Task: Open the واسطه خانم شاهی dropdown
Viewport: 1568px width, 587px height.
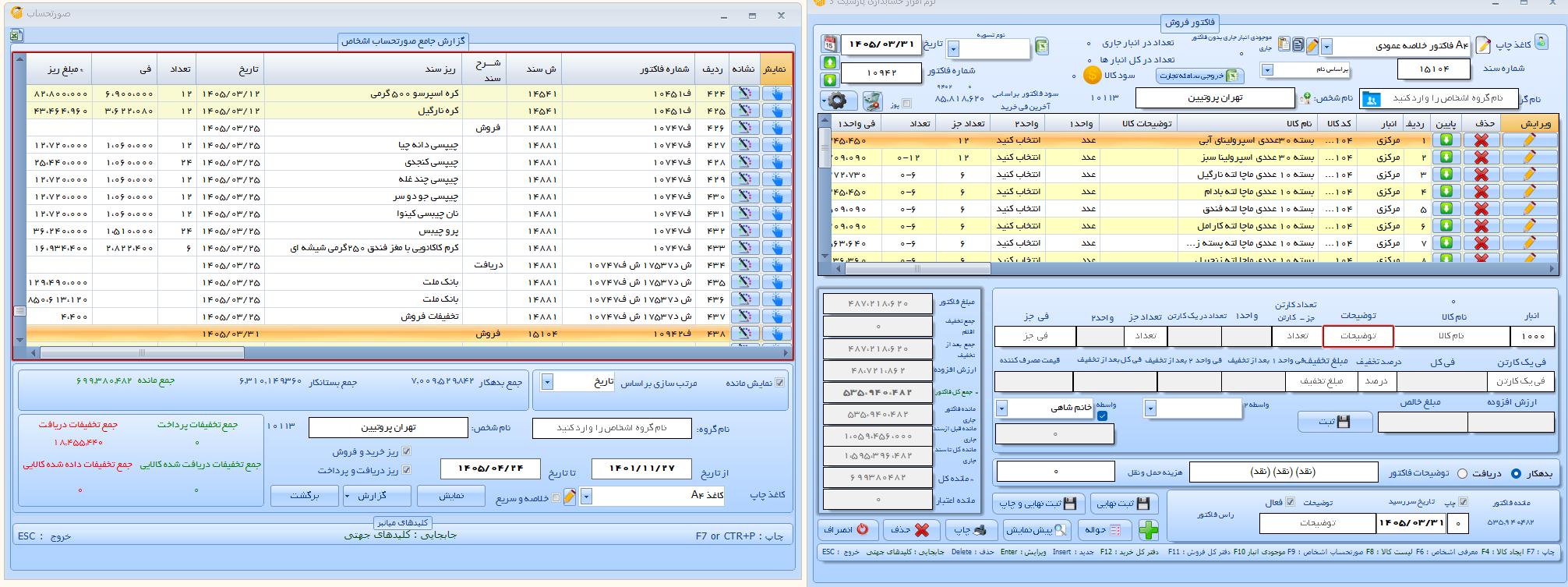Action: coord(1002,408)
